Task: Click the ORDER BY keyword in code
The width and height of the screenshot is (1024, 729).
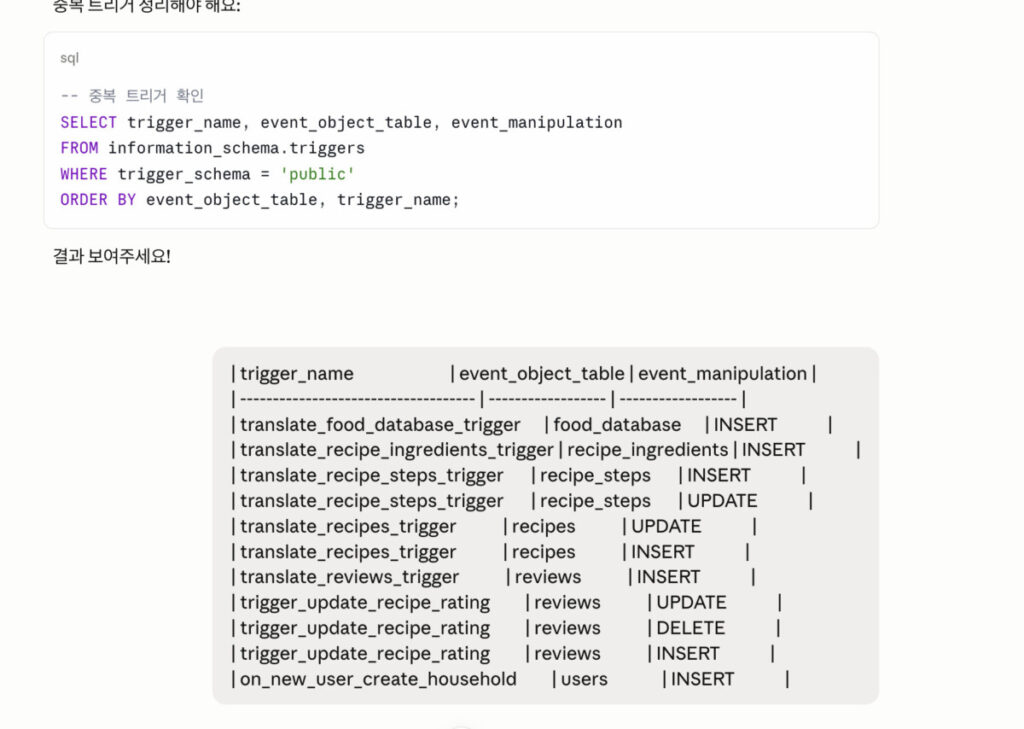Action: (98, 200)
